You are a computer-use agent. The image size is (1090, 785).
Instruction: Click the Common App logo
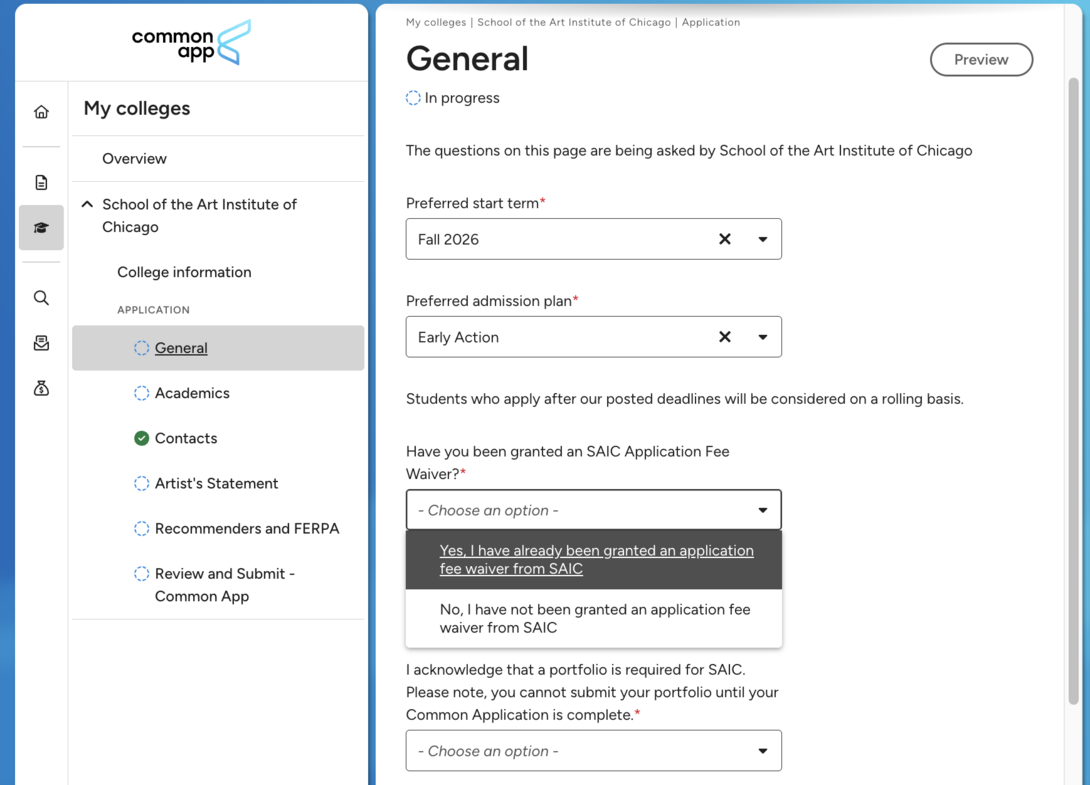pyautogui.click(x=190, y=43)
